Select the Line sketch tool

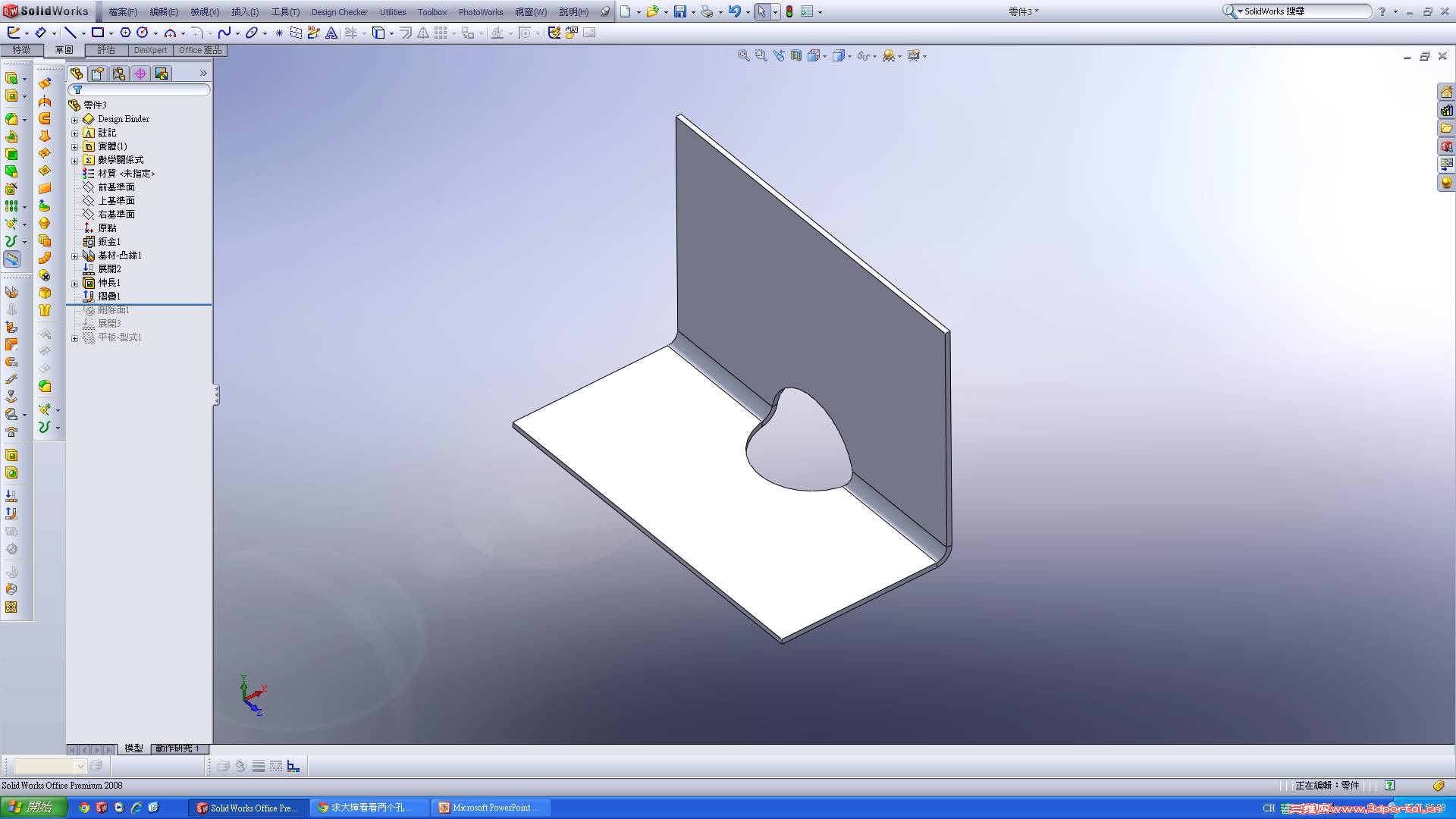tap(70, 33)
